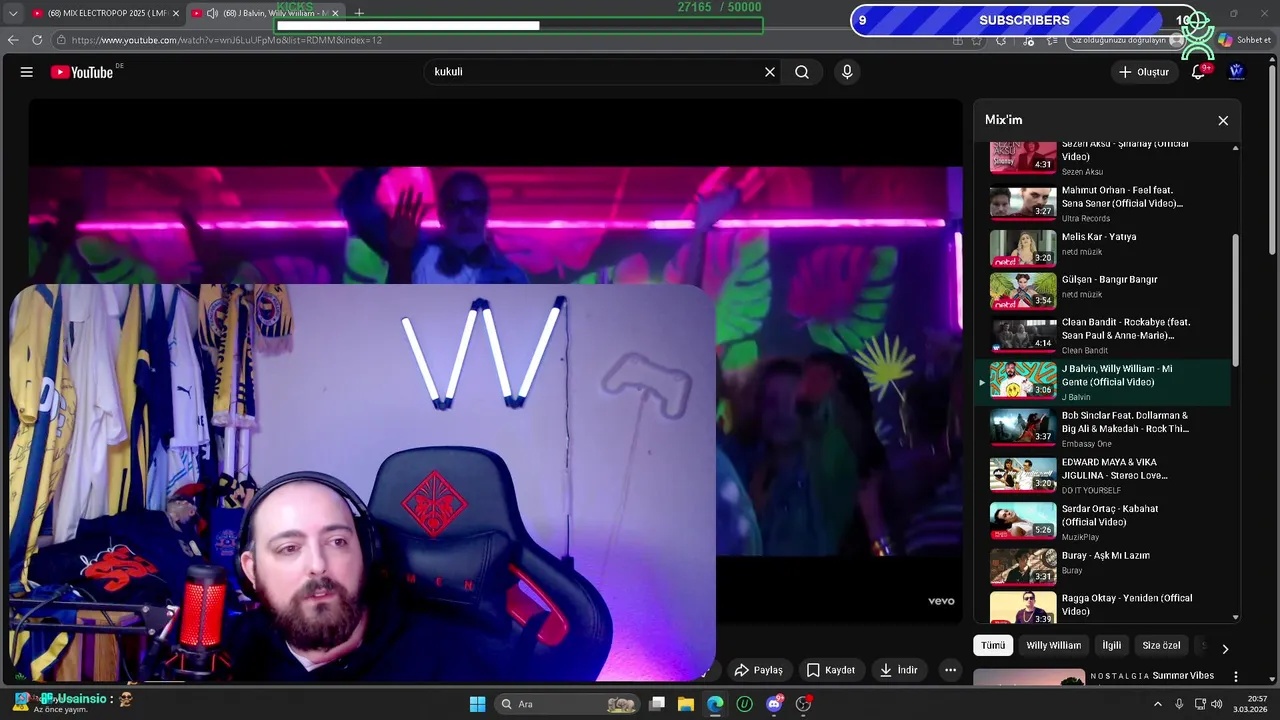The width and height of the screenshot is (1280, 720).
Task: Click the system tray volume icon
Action: tap(1217, 704)
